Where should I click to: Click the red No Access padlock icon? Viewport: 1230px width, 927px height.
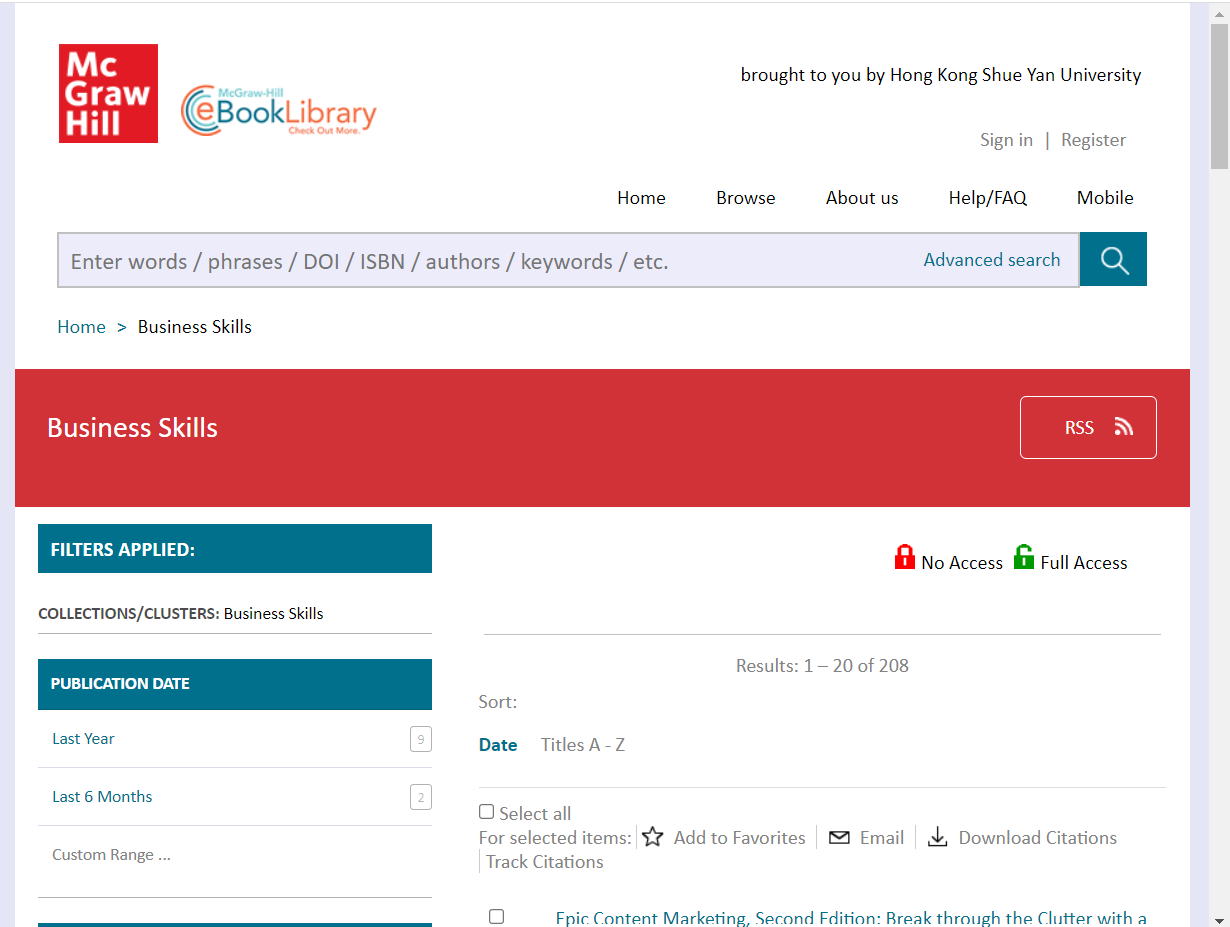[x=904, y=558]
